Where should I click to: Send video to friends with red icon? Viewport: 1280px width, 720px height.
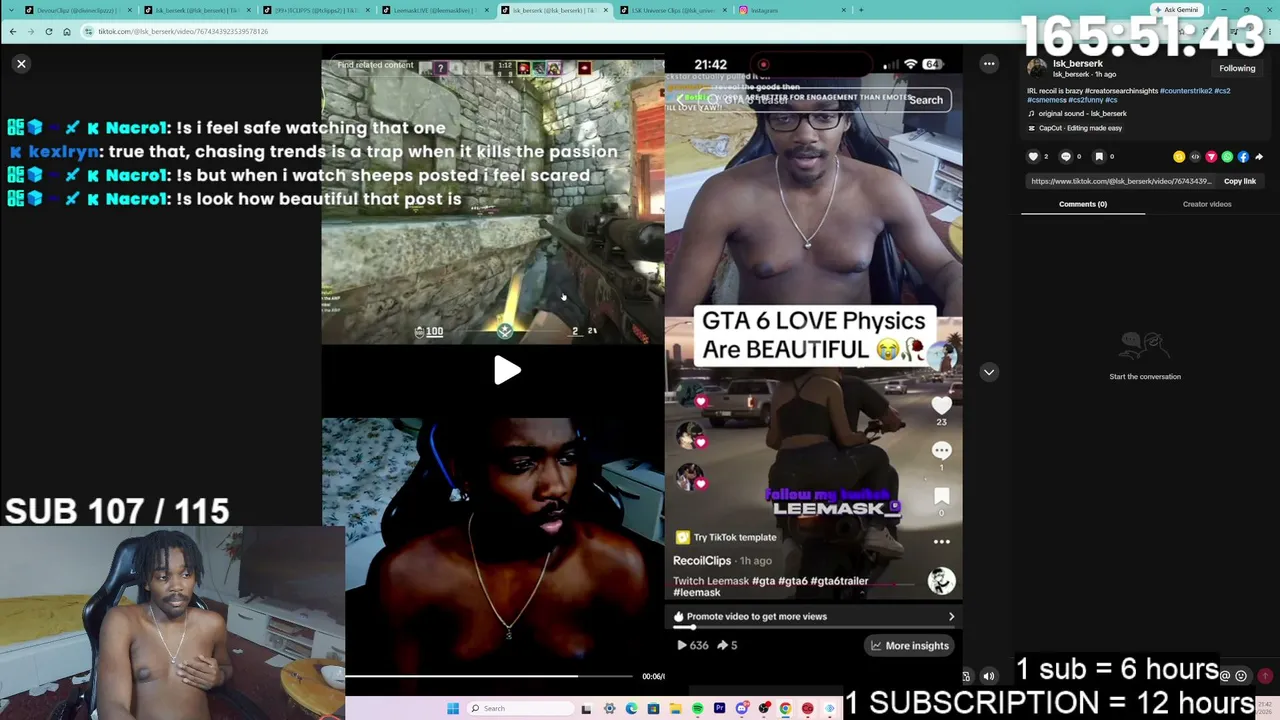(1211, 157)
